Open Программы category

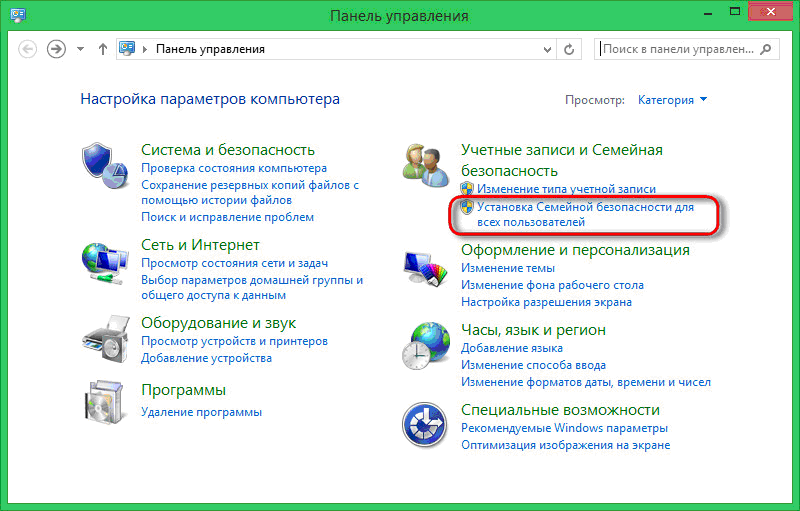tap(183, 390)
